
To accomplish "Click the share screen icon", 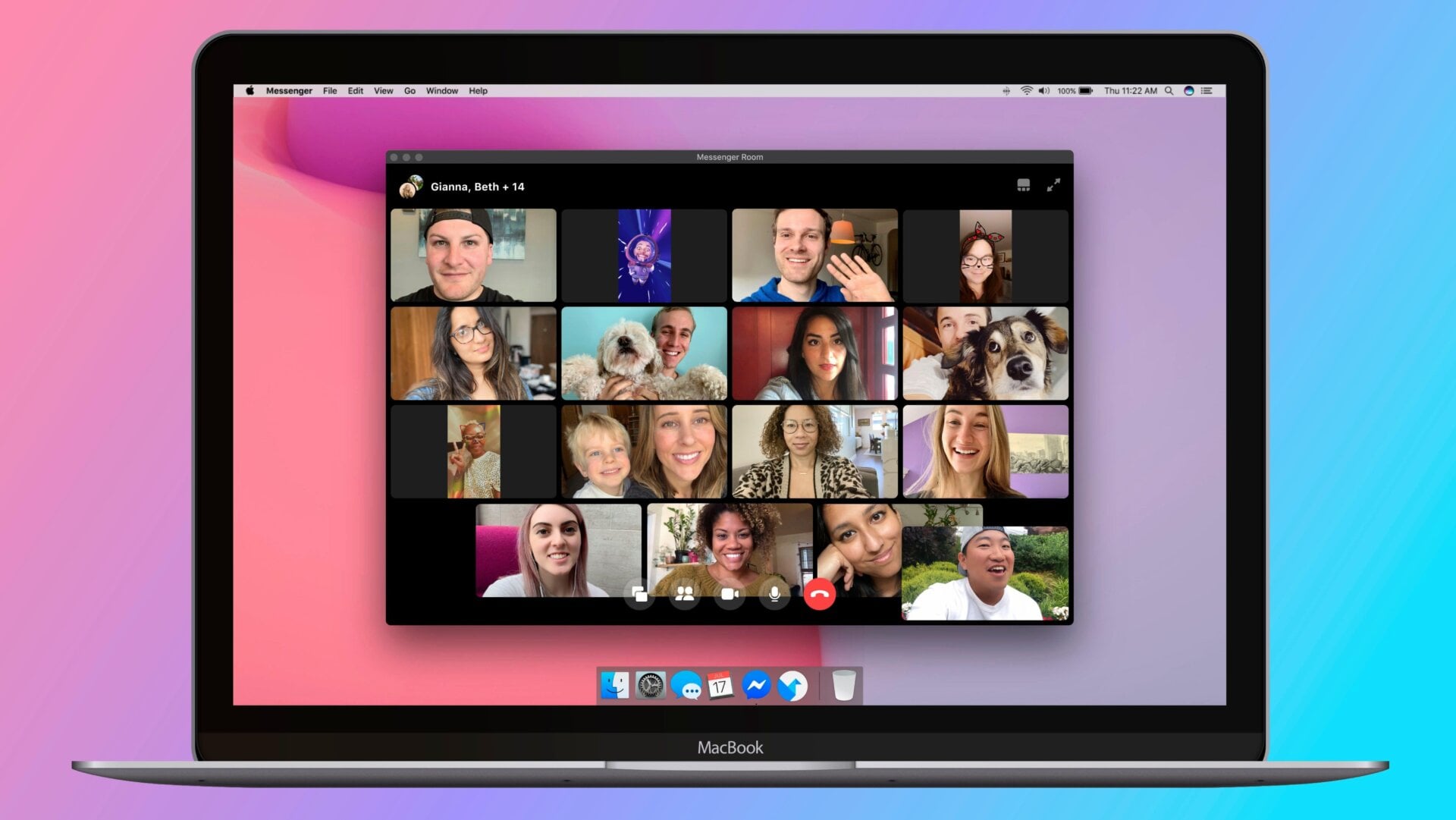I will click(x=640, y=594).
